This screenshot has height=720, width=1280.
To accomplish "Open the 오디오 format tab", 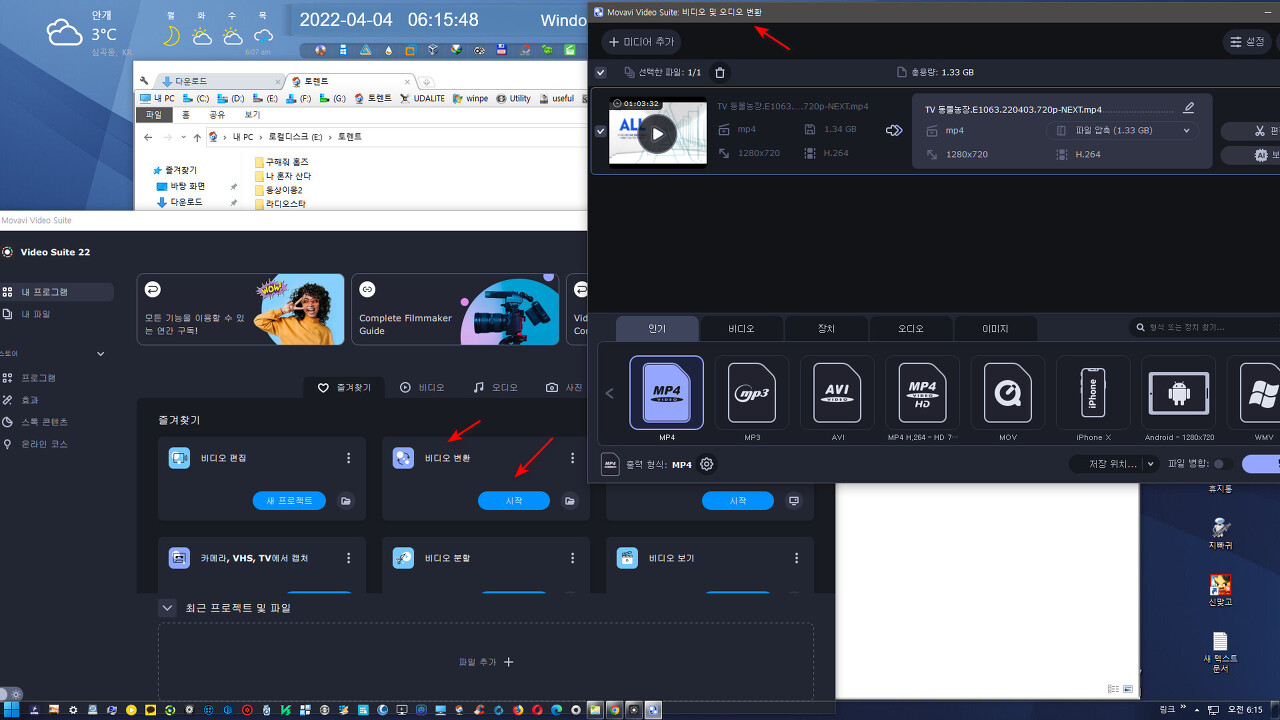I will [x=910, y=328].
